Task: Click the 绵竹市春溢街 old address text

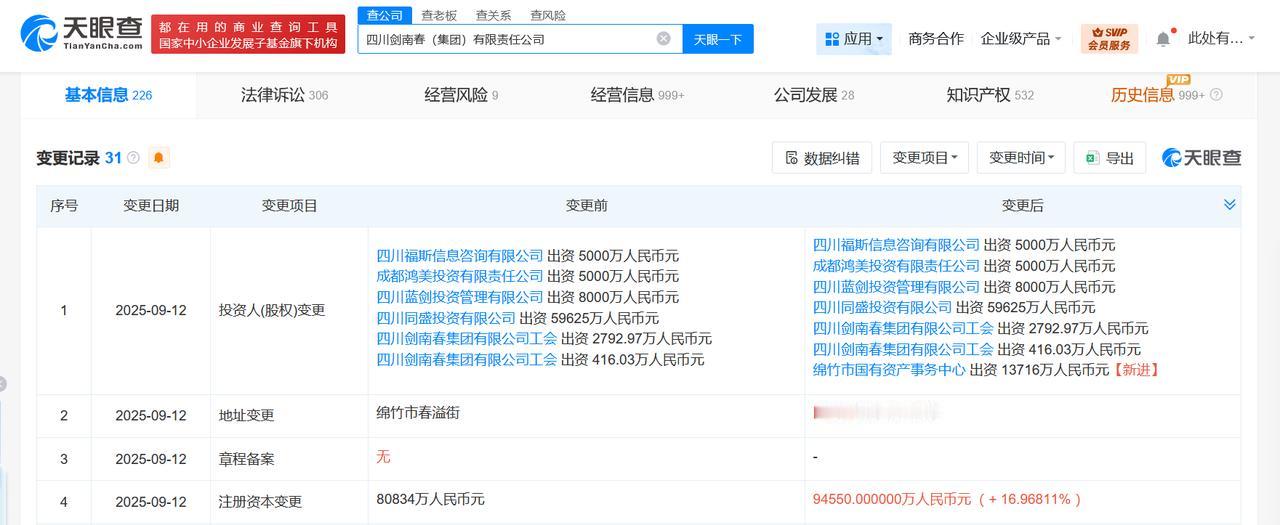Action: [418, 412]
